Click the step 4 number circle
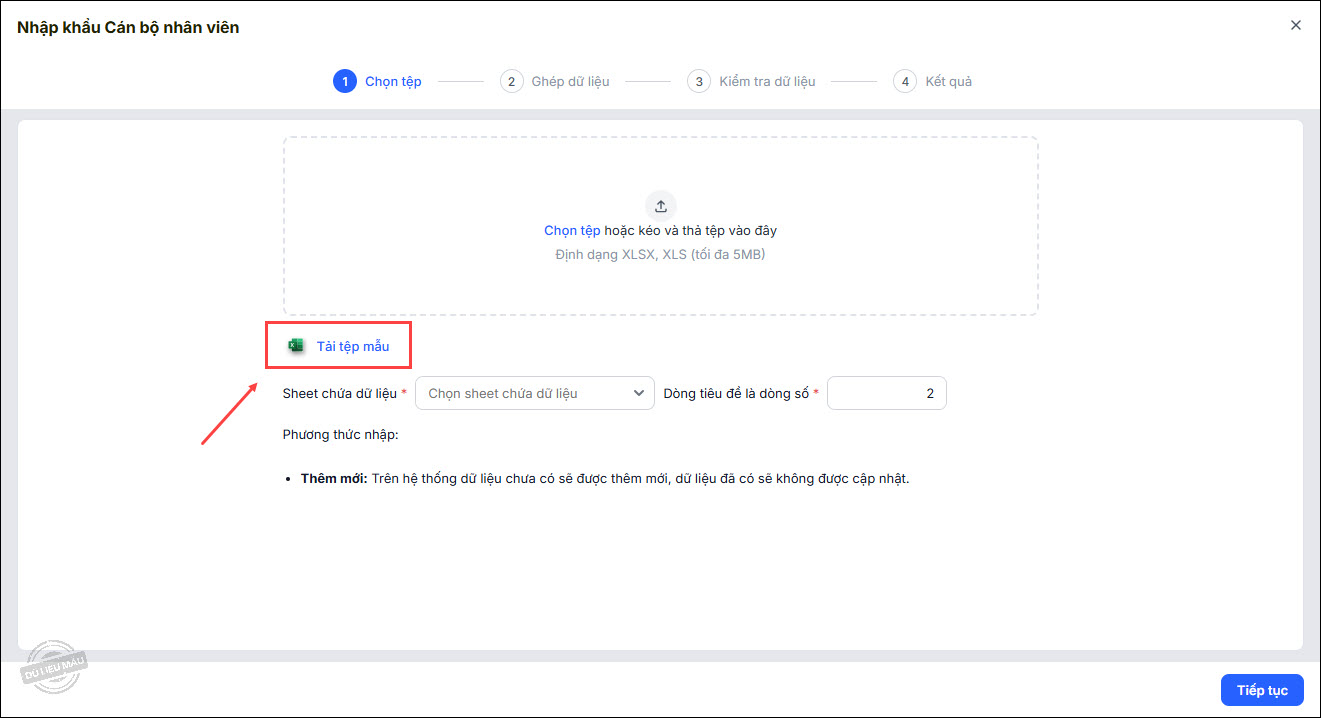 (904, 81)
